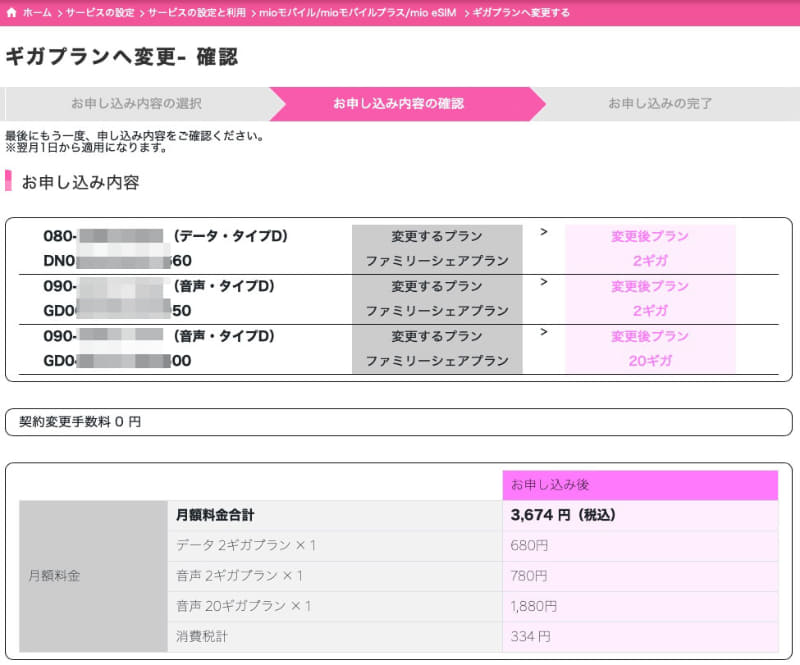
Task: Click the 消費税計 row label
Action: coord(206,636)
